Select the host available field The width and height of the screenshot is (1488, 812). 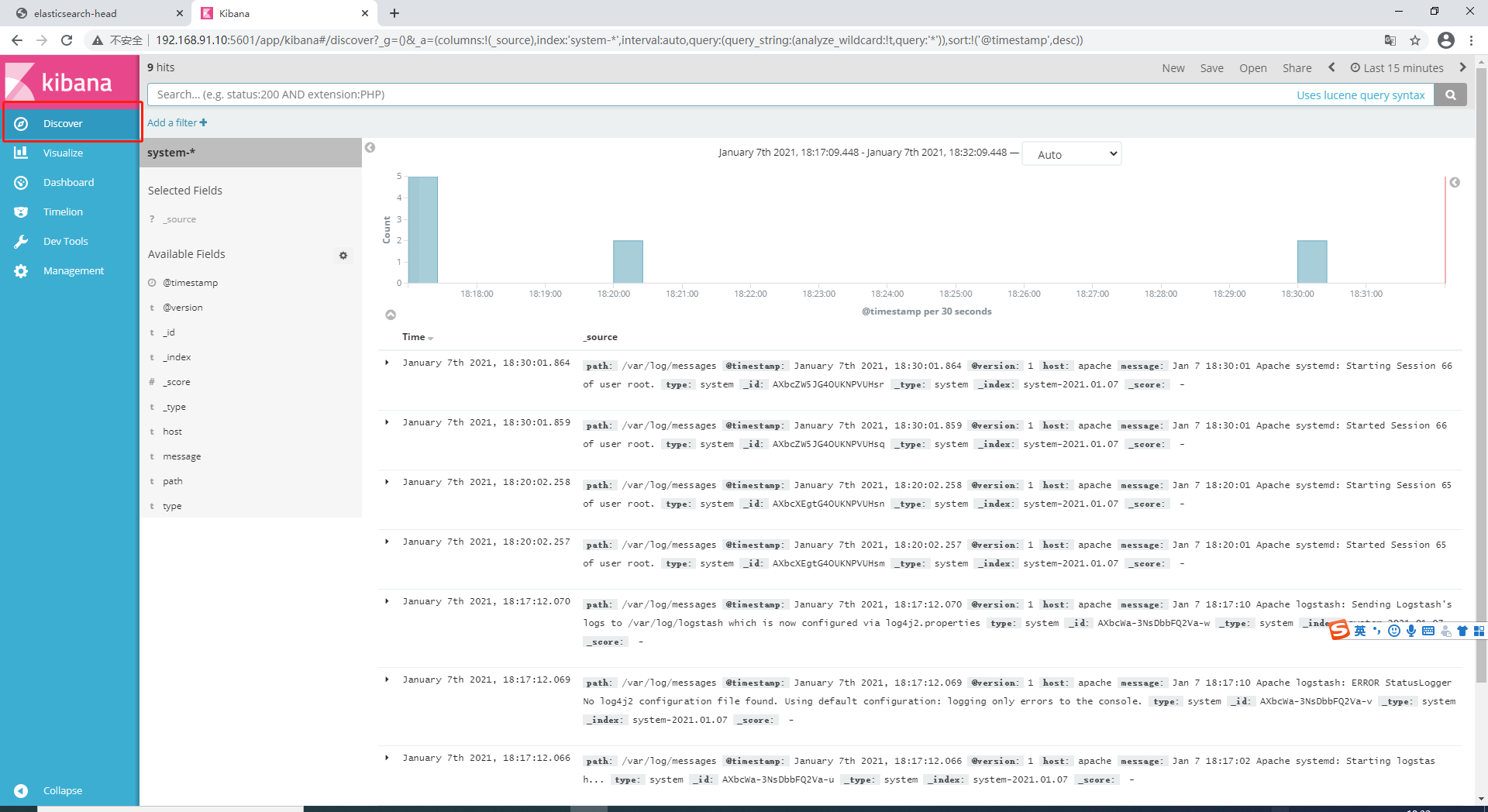(172, 432)
